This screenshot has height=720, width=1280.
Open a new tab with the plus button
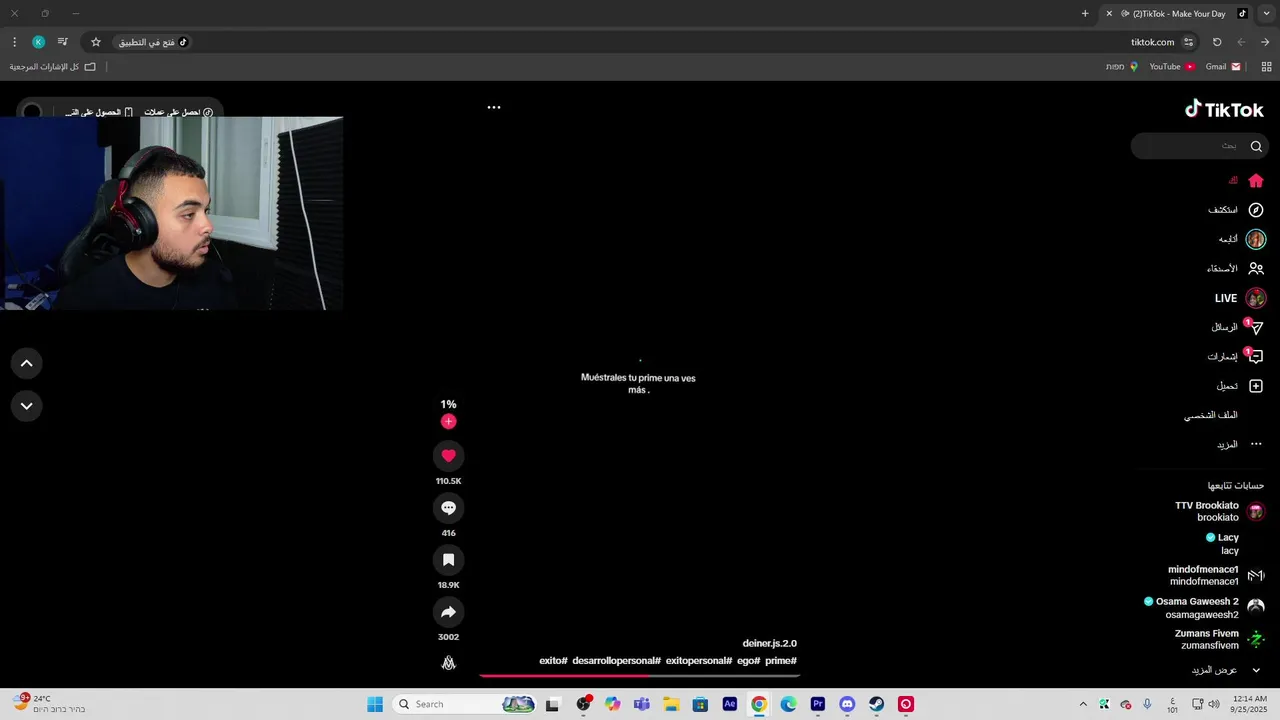pos(1085,13)
